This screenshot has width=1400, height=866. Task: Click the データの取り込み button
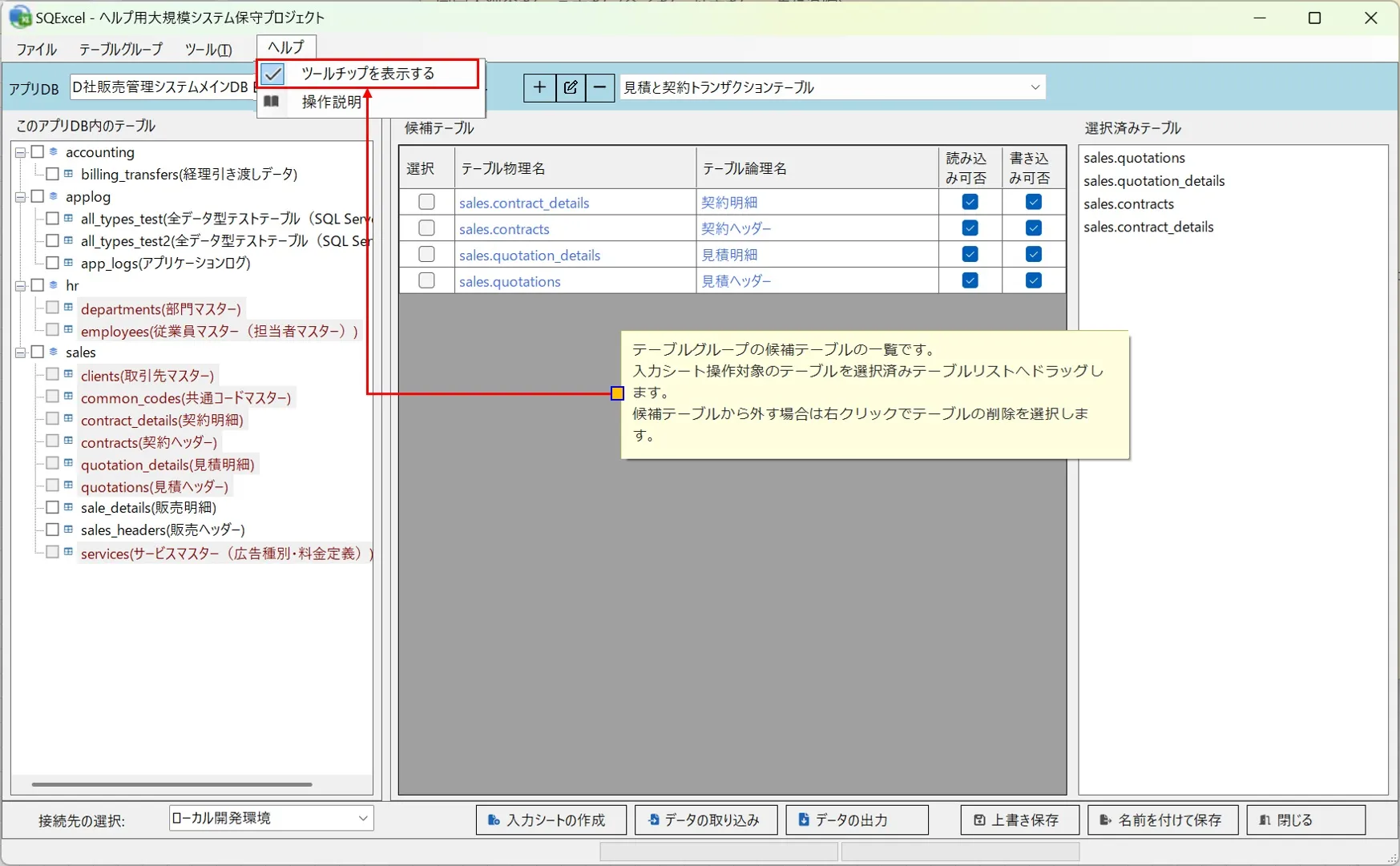click(706, 820)
